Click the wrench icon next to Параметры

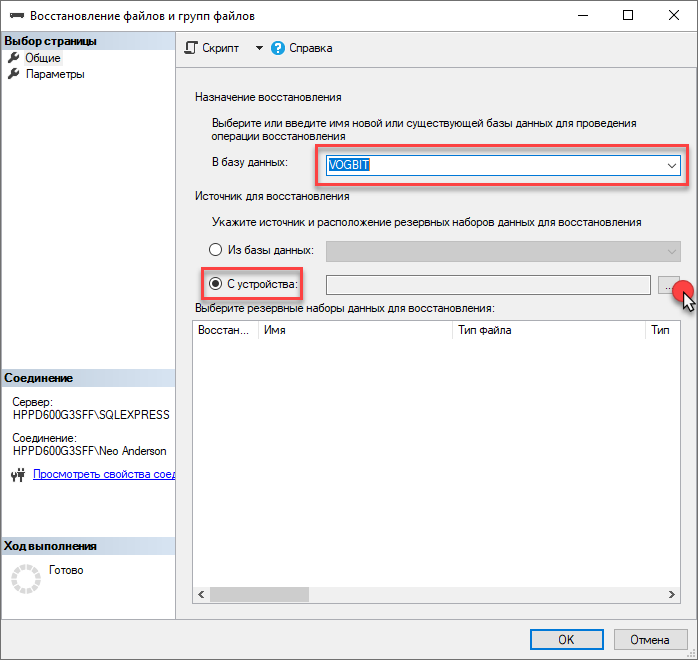pos(14,73)
